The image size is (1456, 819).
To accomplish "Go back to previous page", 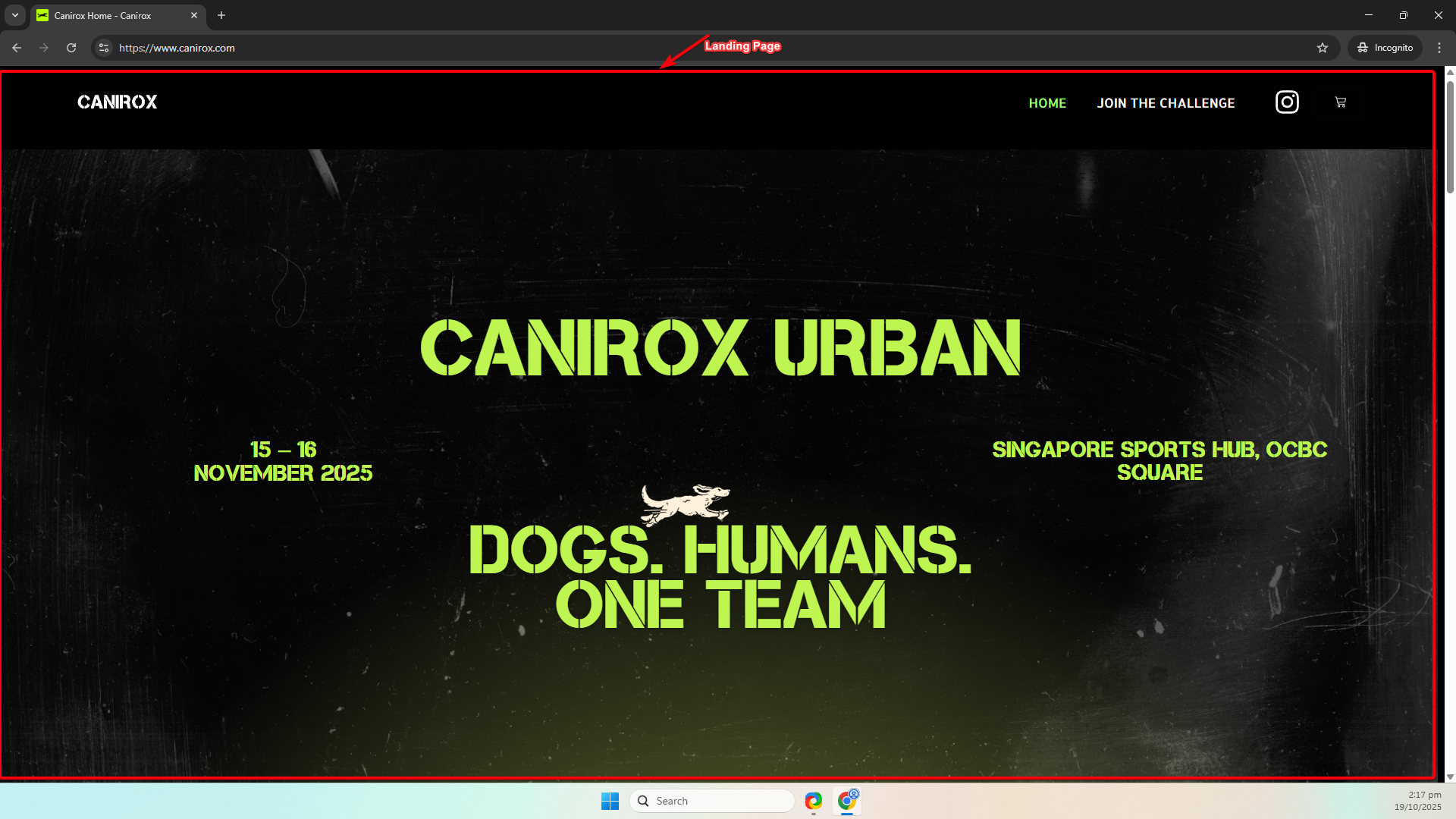I will point(17,48).
